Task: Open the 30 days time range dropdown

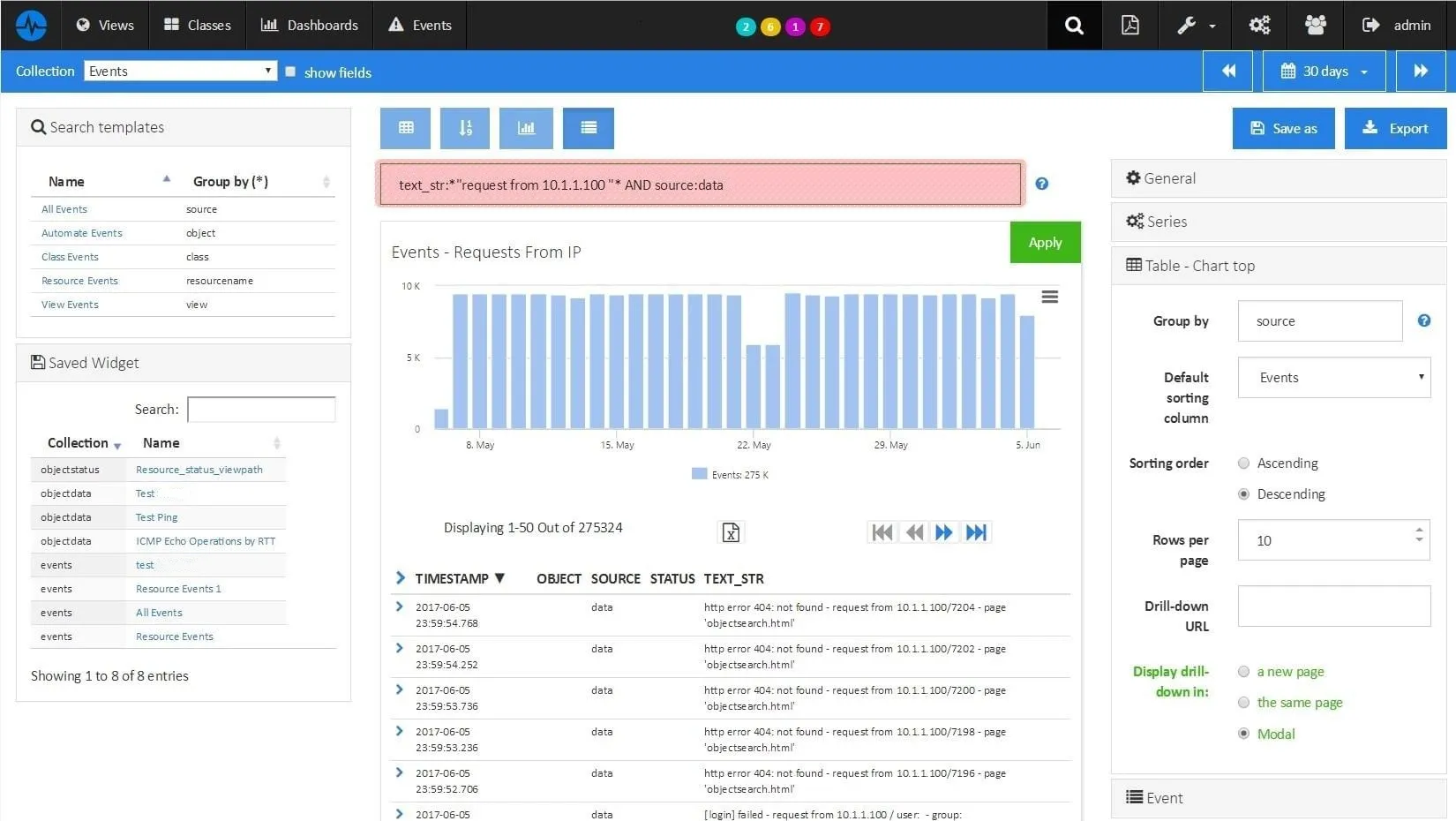Action: 1324,72
